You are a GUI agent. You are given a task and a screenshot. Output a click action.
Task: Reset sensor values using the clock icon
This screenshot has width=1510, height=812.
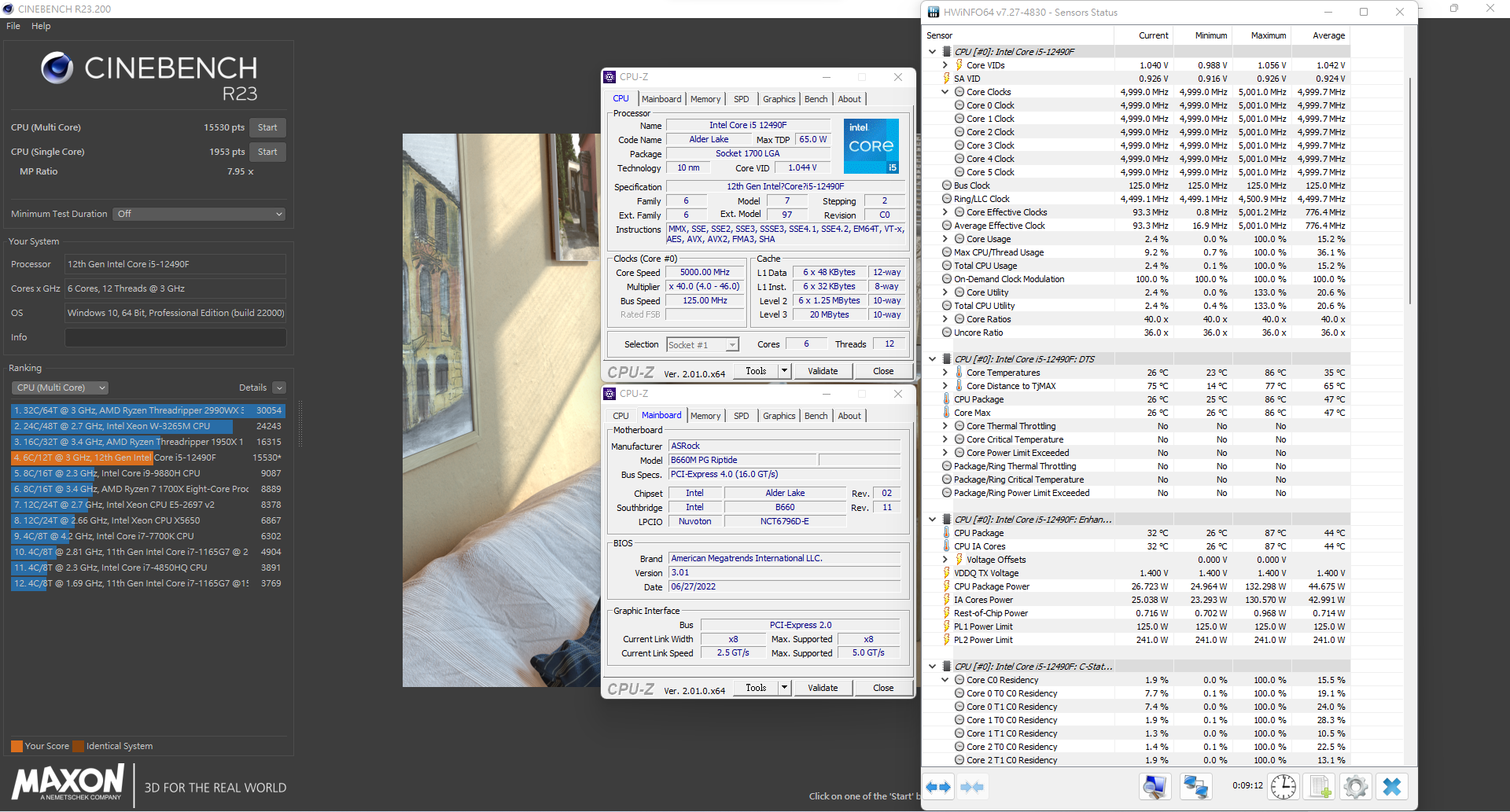[x=1283, y=787]
